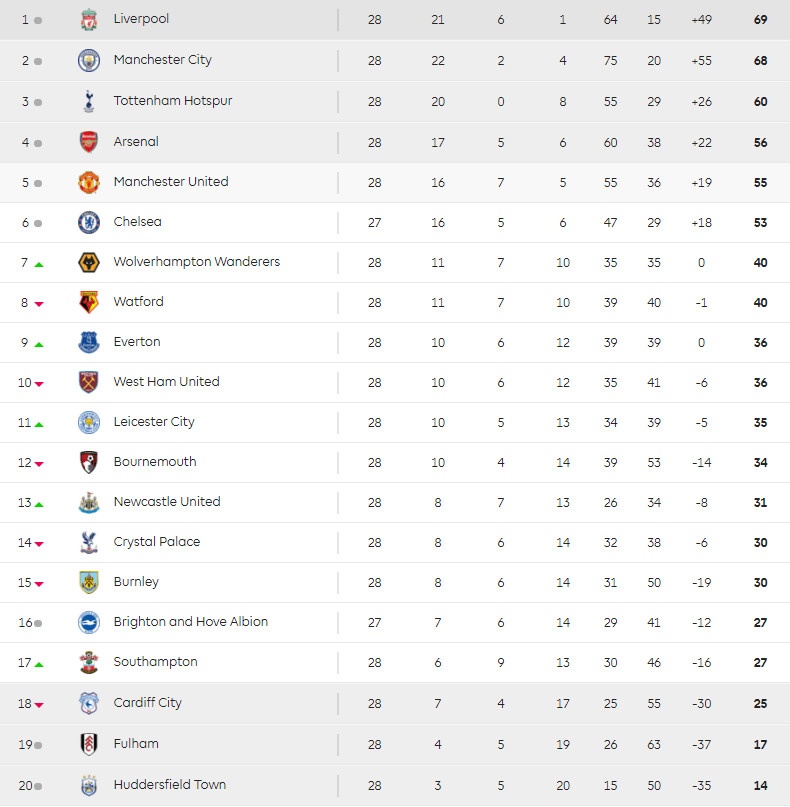This screenshot has width=790, height=807.
Task: Click the Arsenal club badge
Action: (89, 142)
